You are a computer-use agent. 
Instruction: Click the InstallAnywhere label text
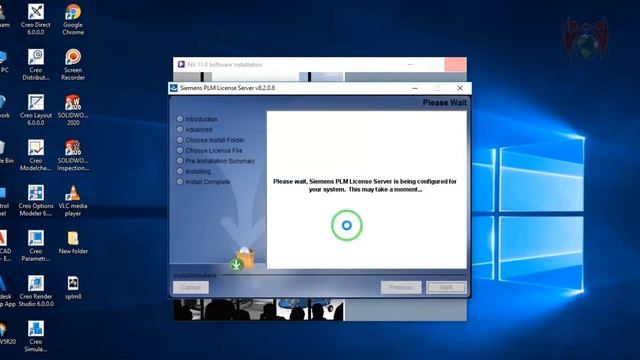pyautogui.click(x=195, y=276)
